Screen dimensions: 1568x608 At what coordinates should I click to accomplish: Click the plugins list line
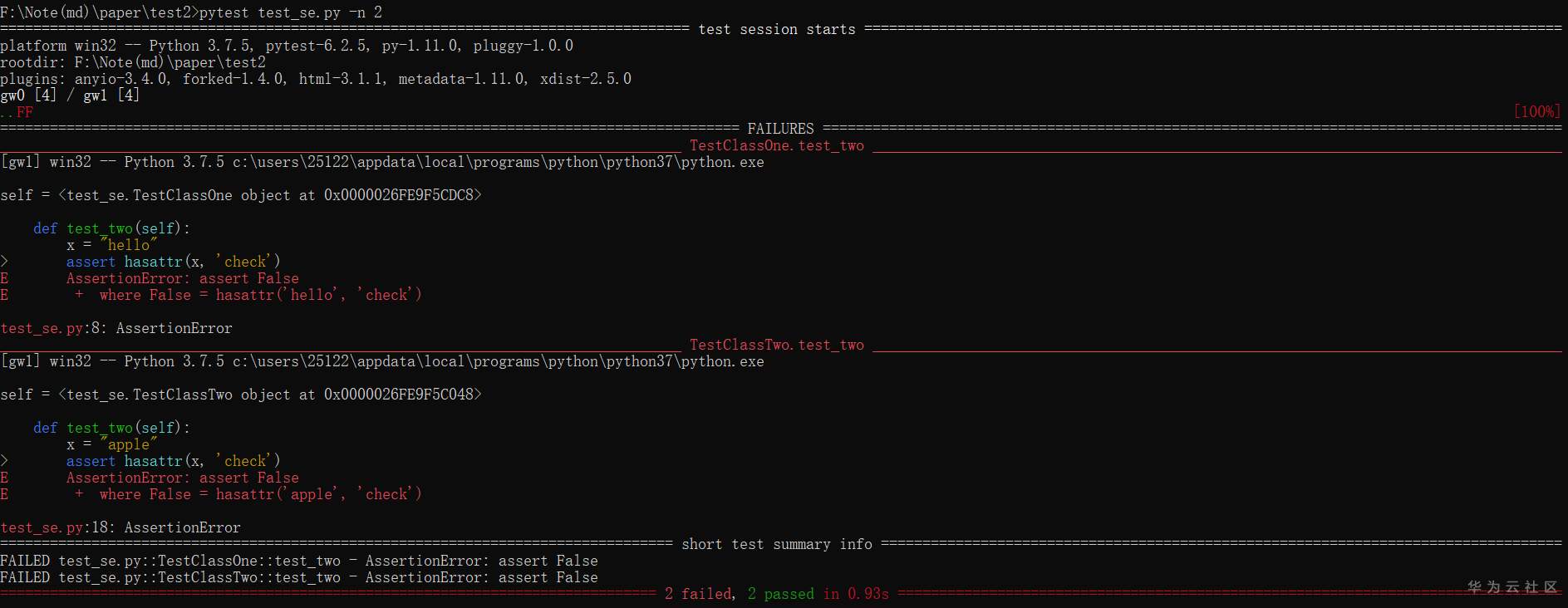coord(316,79)
